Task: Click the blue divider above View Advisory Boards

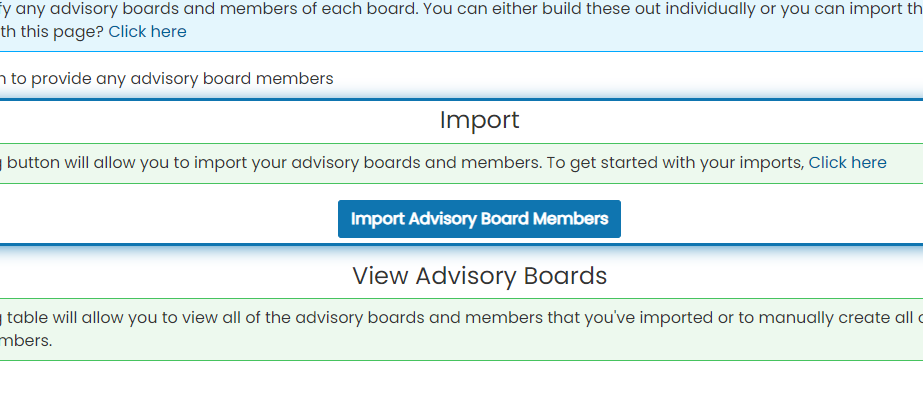Action: tap(462, 244)
